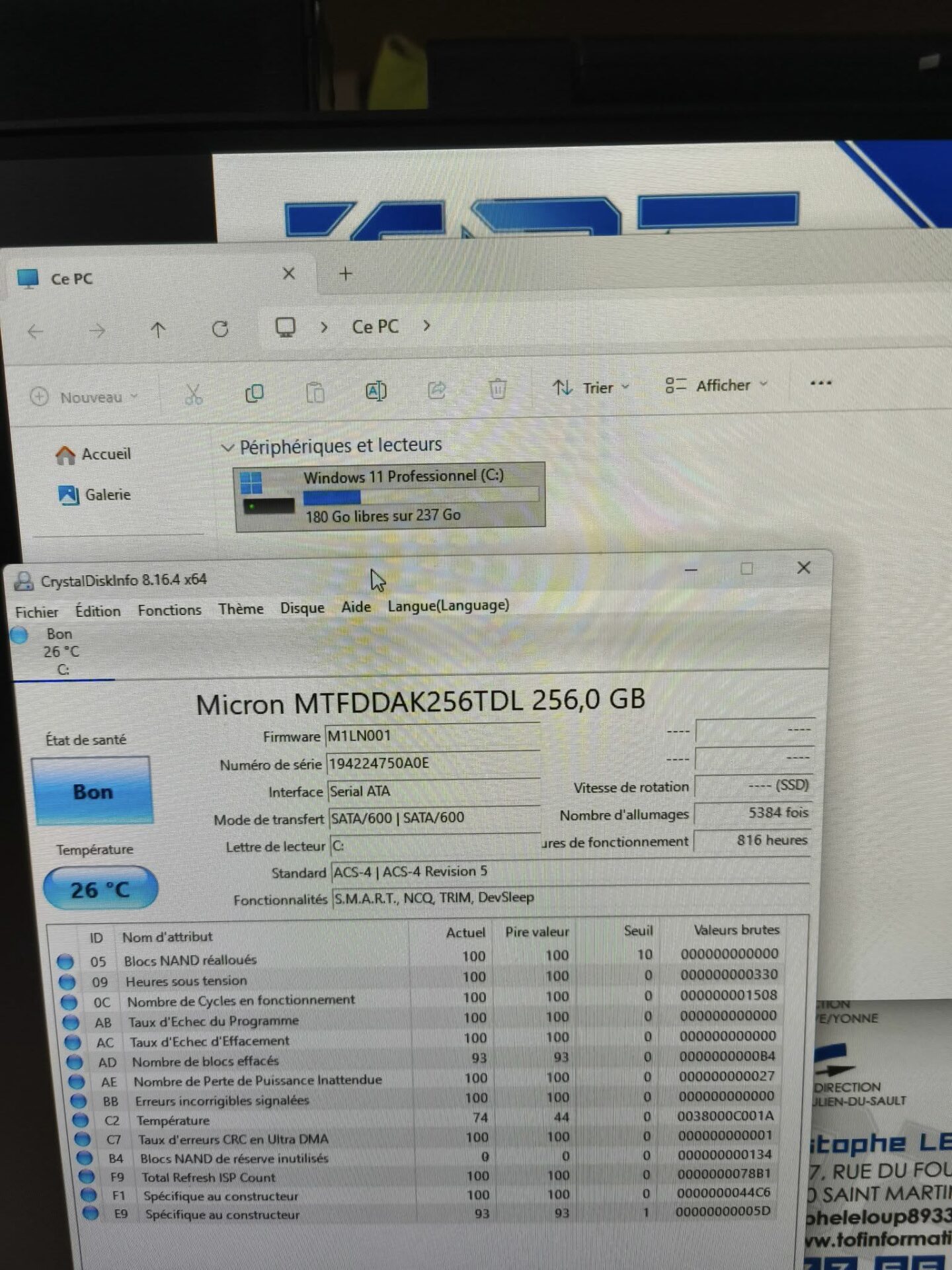Click the Cut scissors icon
Screen dimensions: 952x1270
194,394
